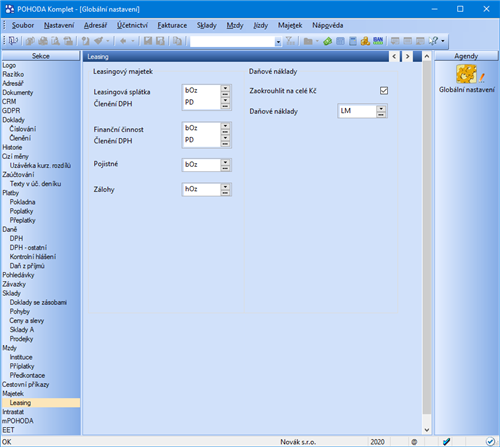
Task: Open the Nastavení menu
Action: point(59,25)
